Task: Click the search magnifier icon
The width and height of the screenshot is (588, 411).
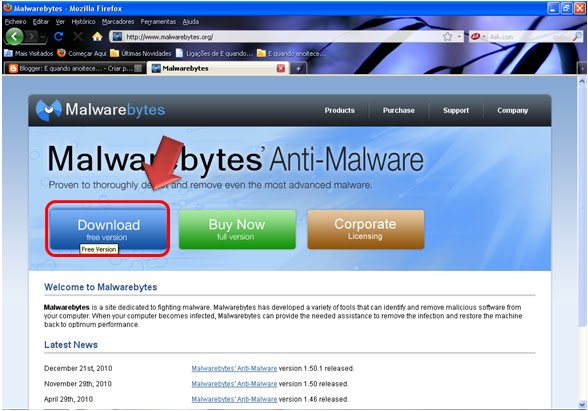Action: (577, 36)
